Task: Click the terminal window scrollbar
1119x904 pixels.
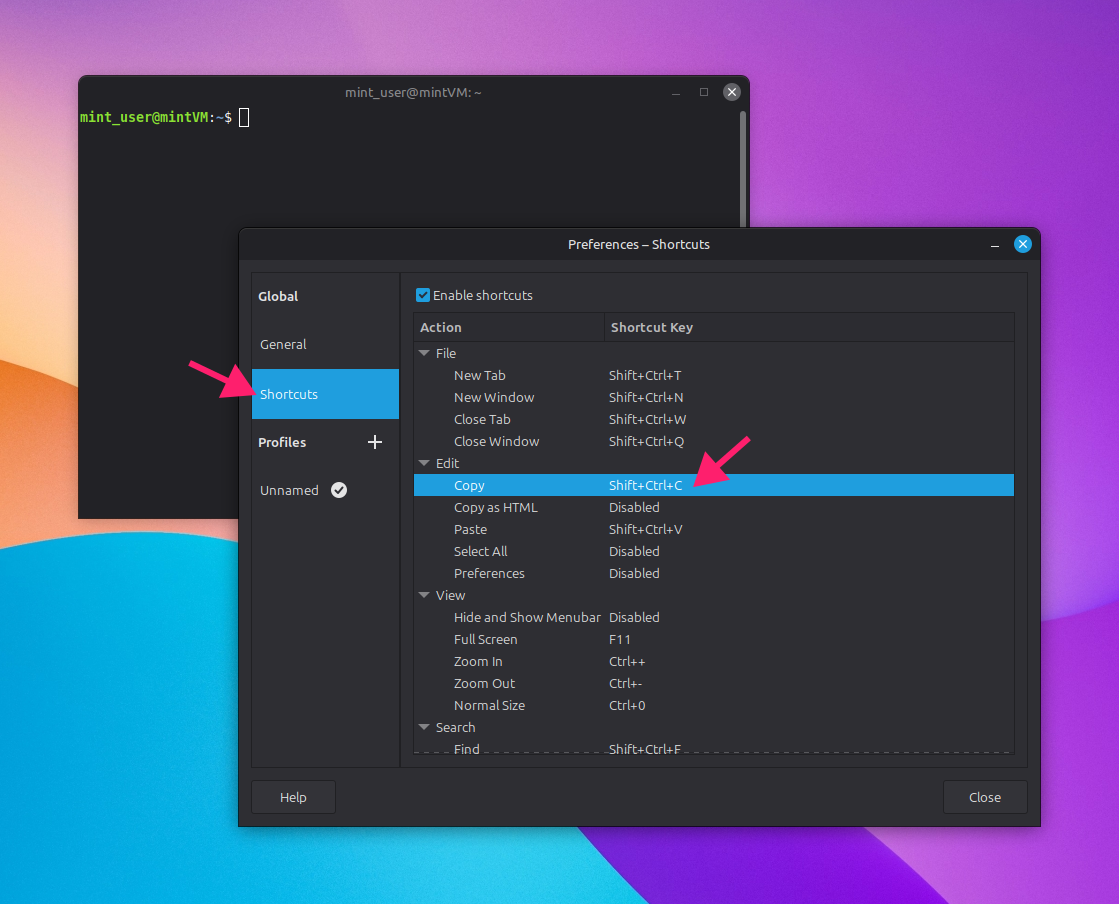Action: click(743, 168)
